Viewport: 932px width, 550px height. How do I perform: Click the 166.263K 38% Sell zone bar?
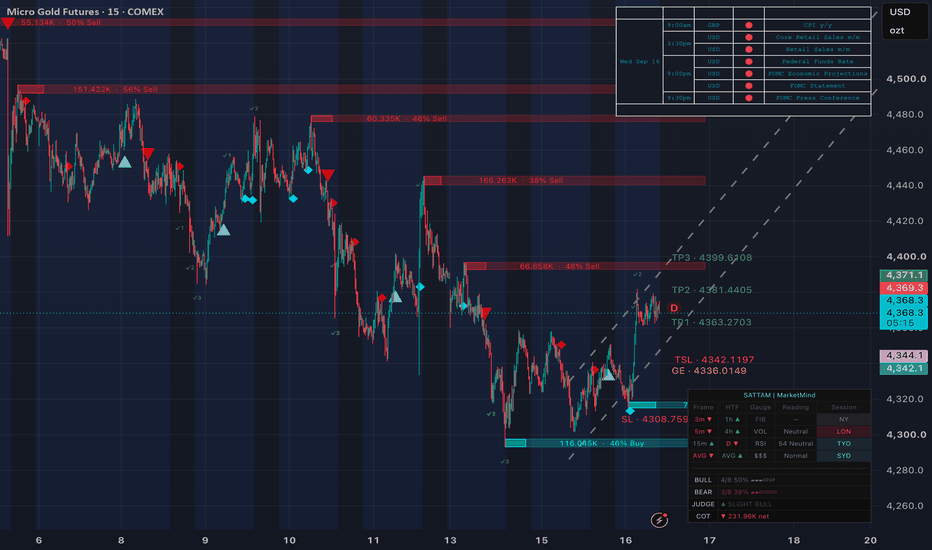(564, 180)
